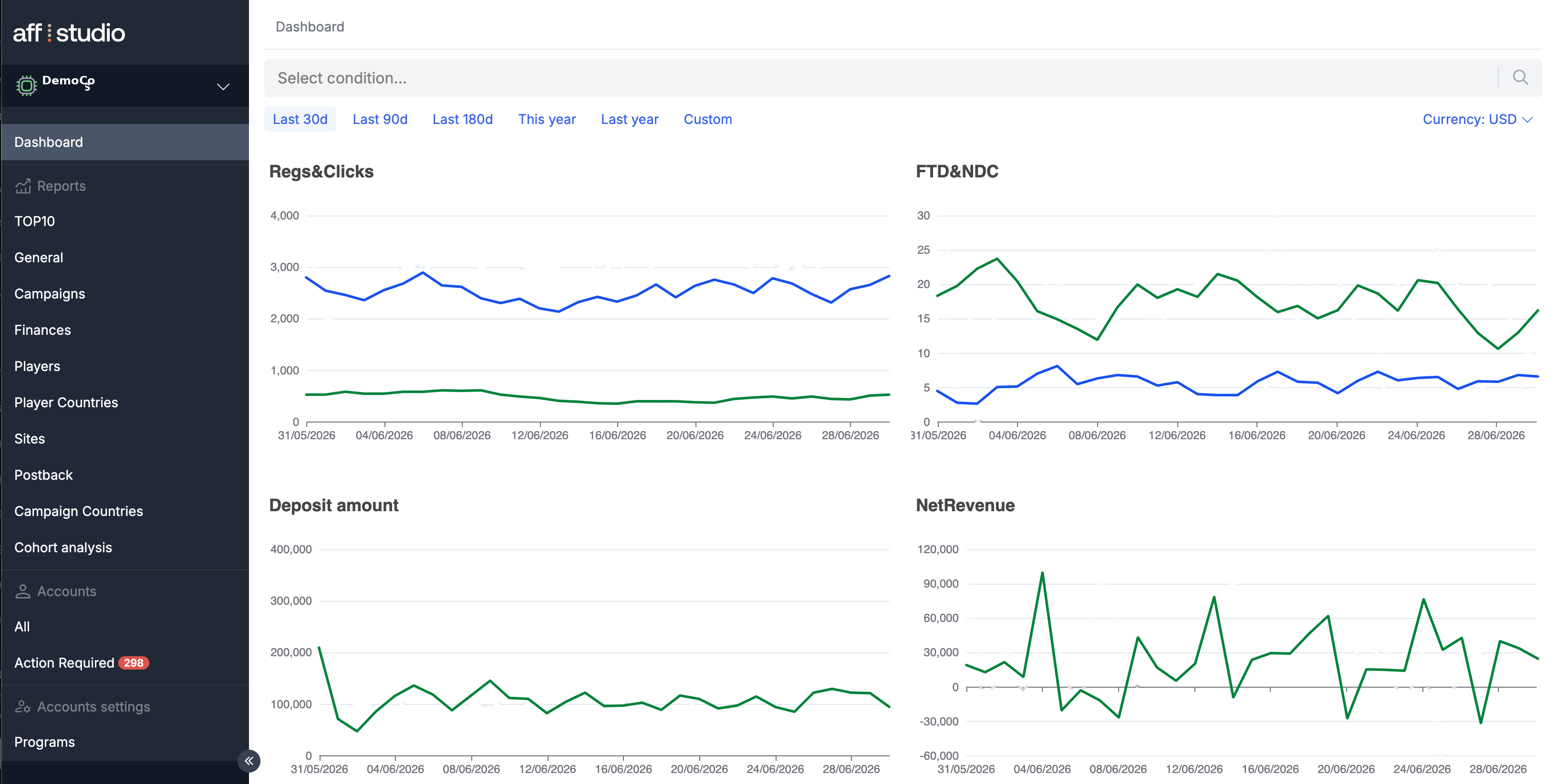Image resolution: width=1556 pixels, height=784 pixels.
Task: Navigate to Player Countries
Action: [x=66, y=402]
